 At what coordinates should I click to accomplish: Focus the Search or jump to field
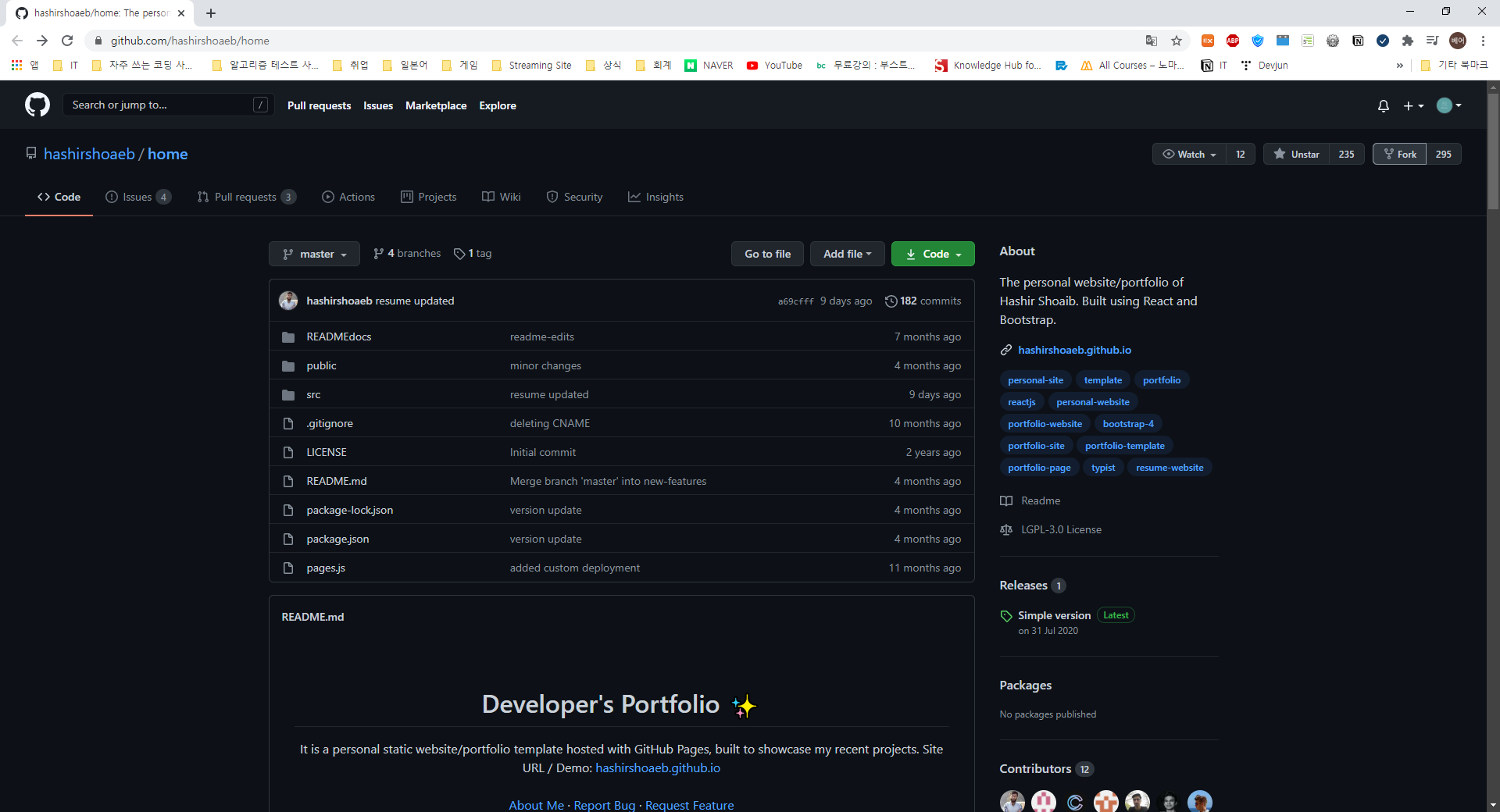168,105
